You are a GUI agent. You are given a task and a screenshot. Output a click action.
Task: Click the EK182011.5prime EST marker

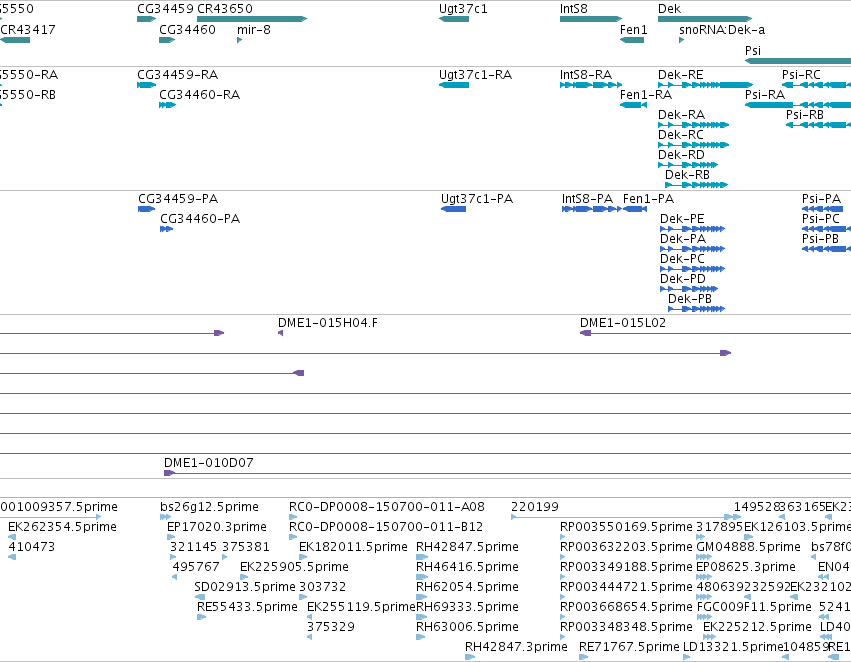point(303,557)
